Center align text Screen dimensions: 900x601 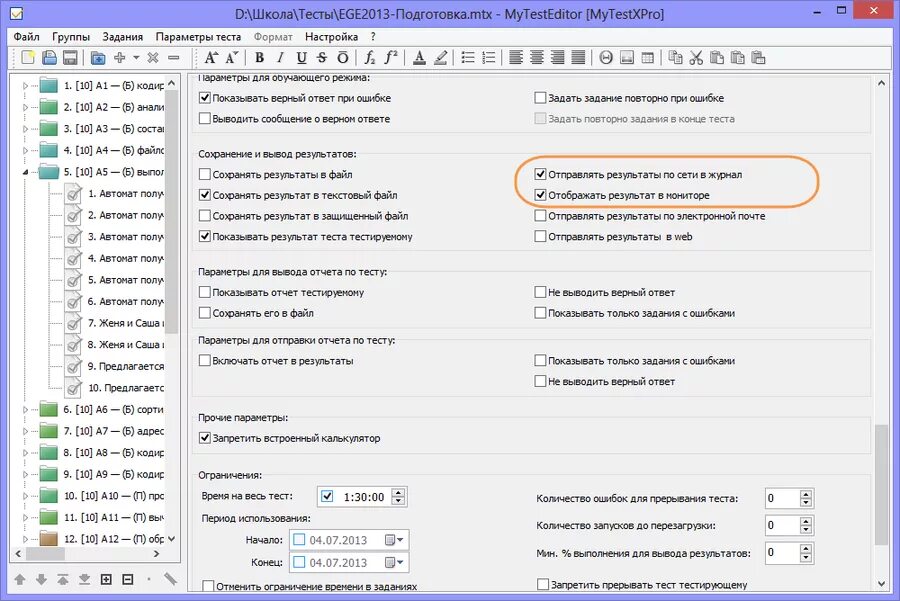coord(537,57)
